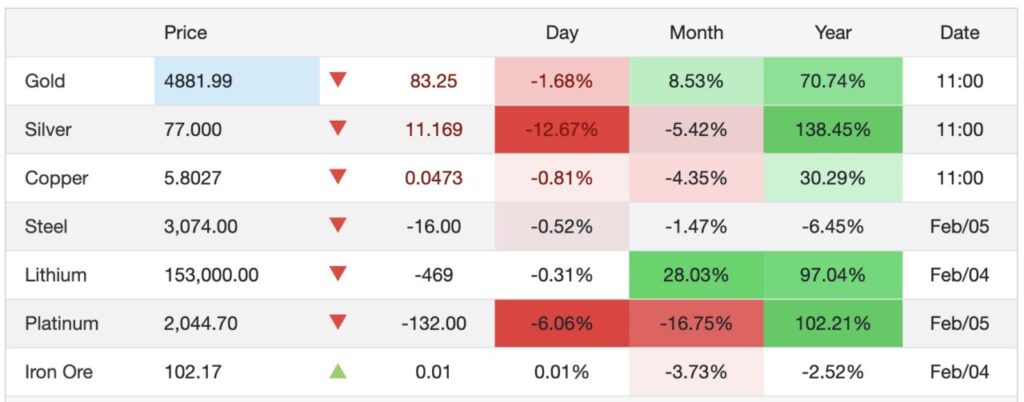The height and width of the screenshot is (402, 1024).
Task: Sort table by the Price column header
Action: click(x=185, y=33)
